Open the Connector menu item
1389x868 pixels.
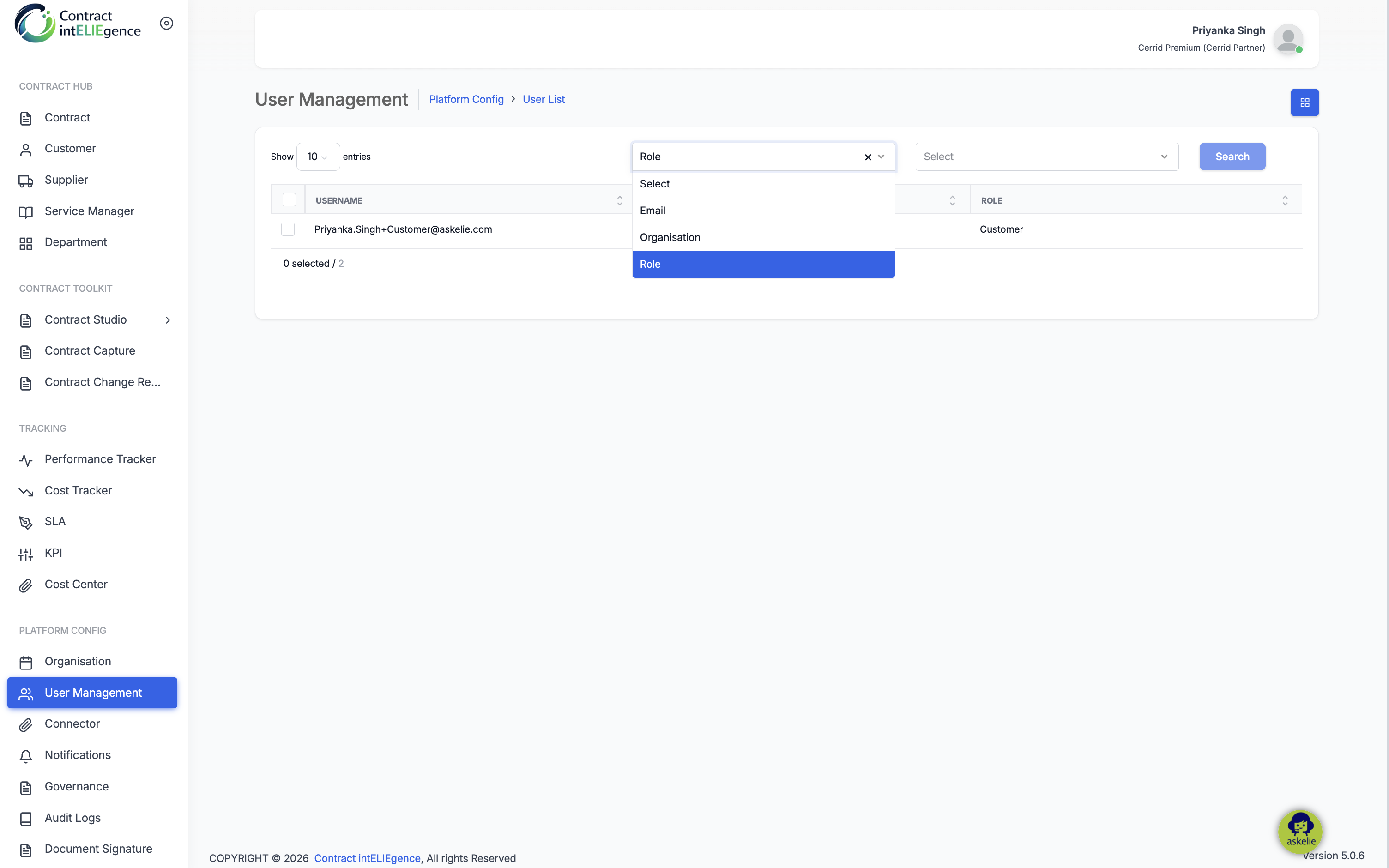click(x=92, y=724)
